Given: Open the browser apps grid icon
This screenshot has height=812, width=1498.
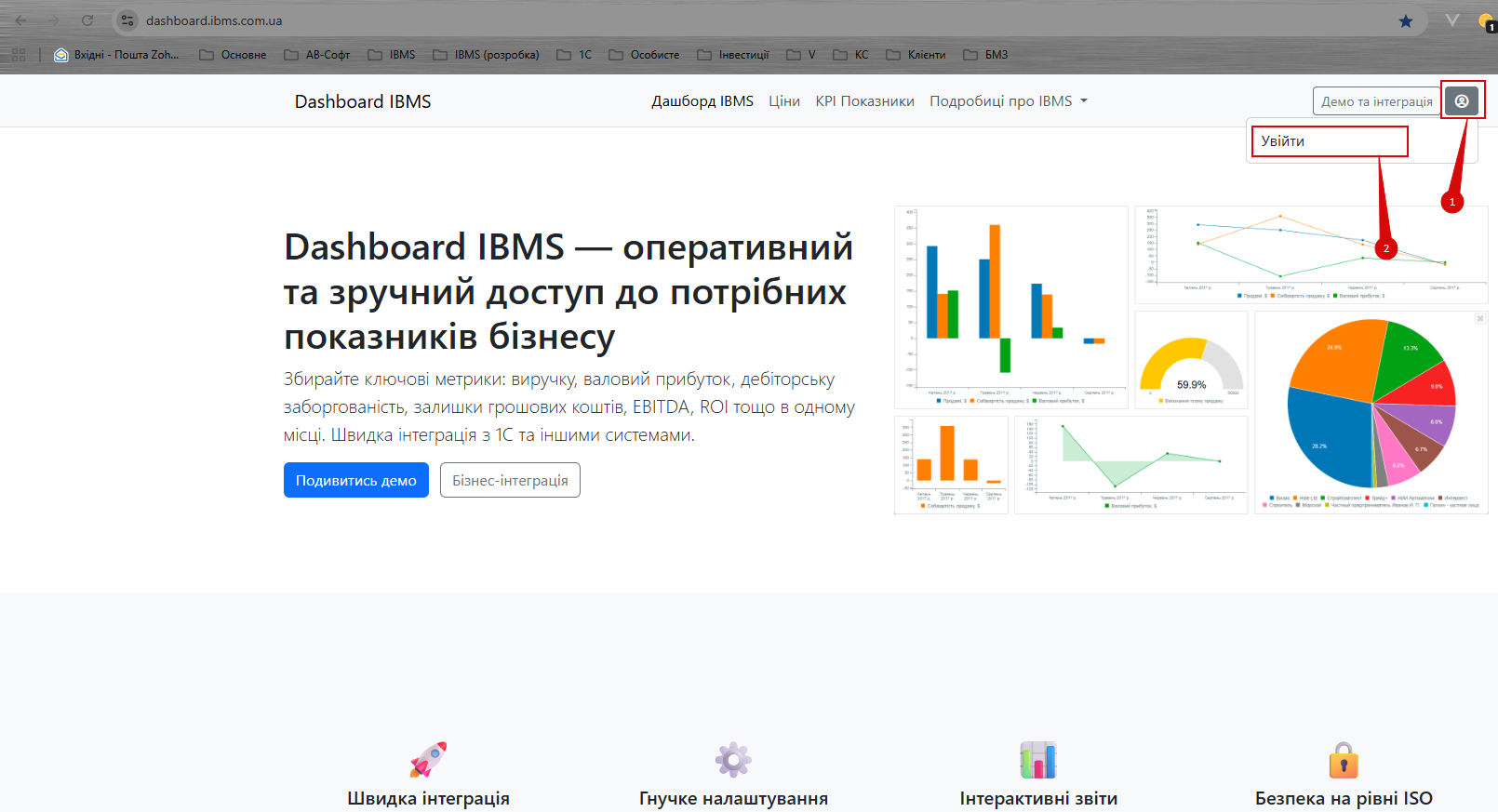Looking at the screenshot, I should coord(19,55).
